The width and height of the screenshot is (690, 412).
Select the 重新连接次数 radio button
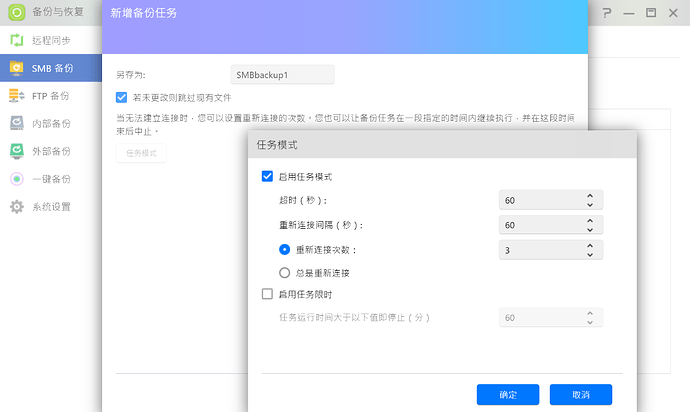click(285, 249)
